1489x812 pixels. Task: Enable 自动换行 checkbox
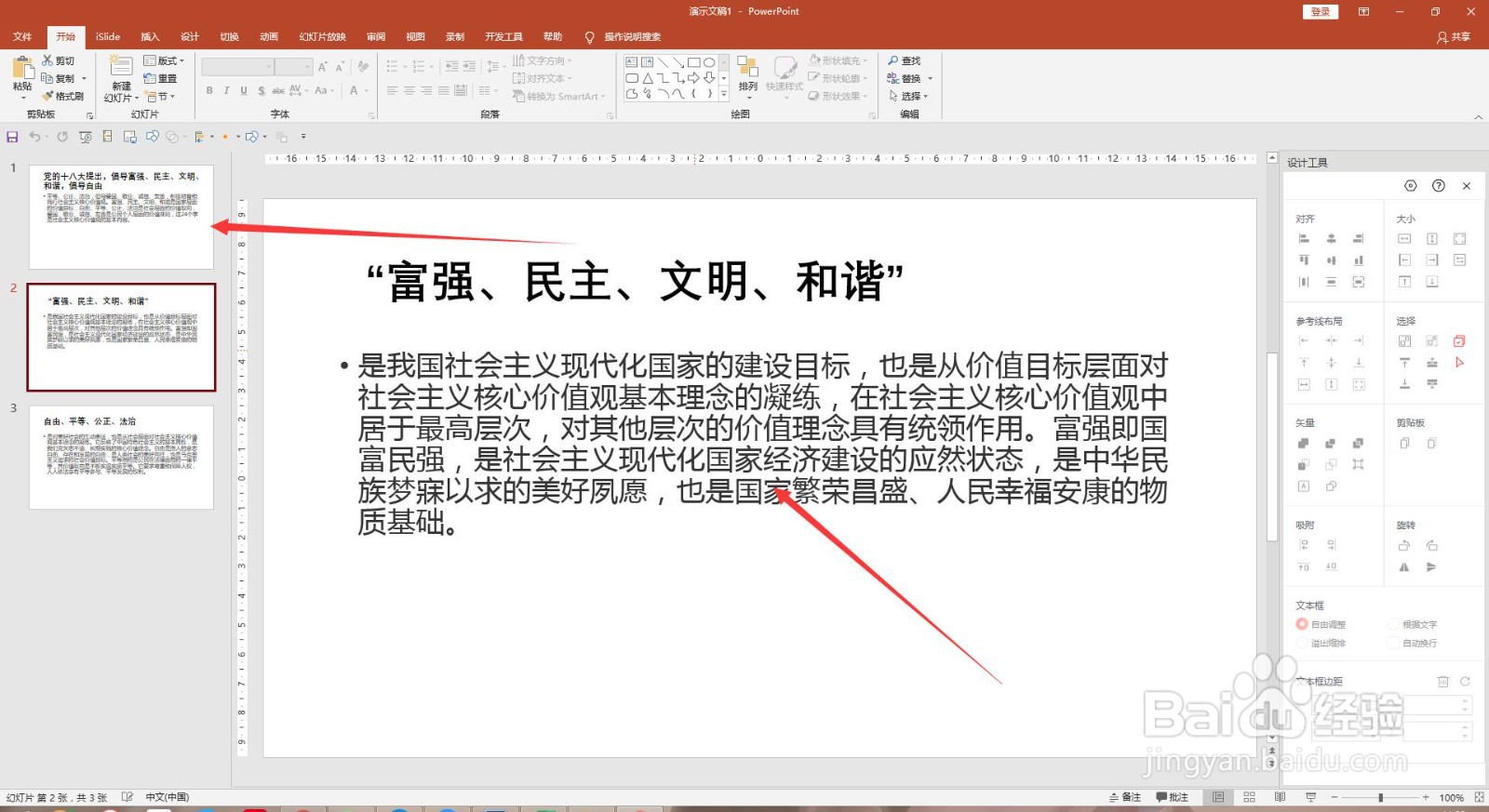(1395, 643)
